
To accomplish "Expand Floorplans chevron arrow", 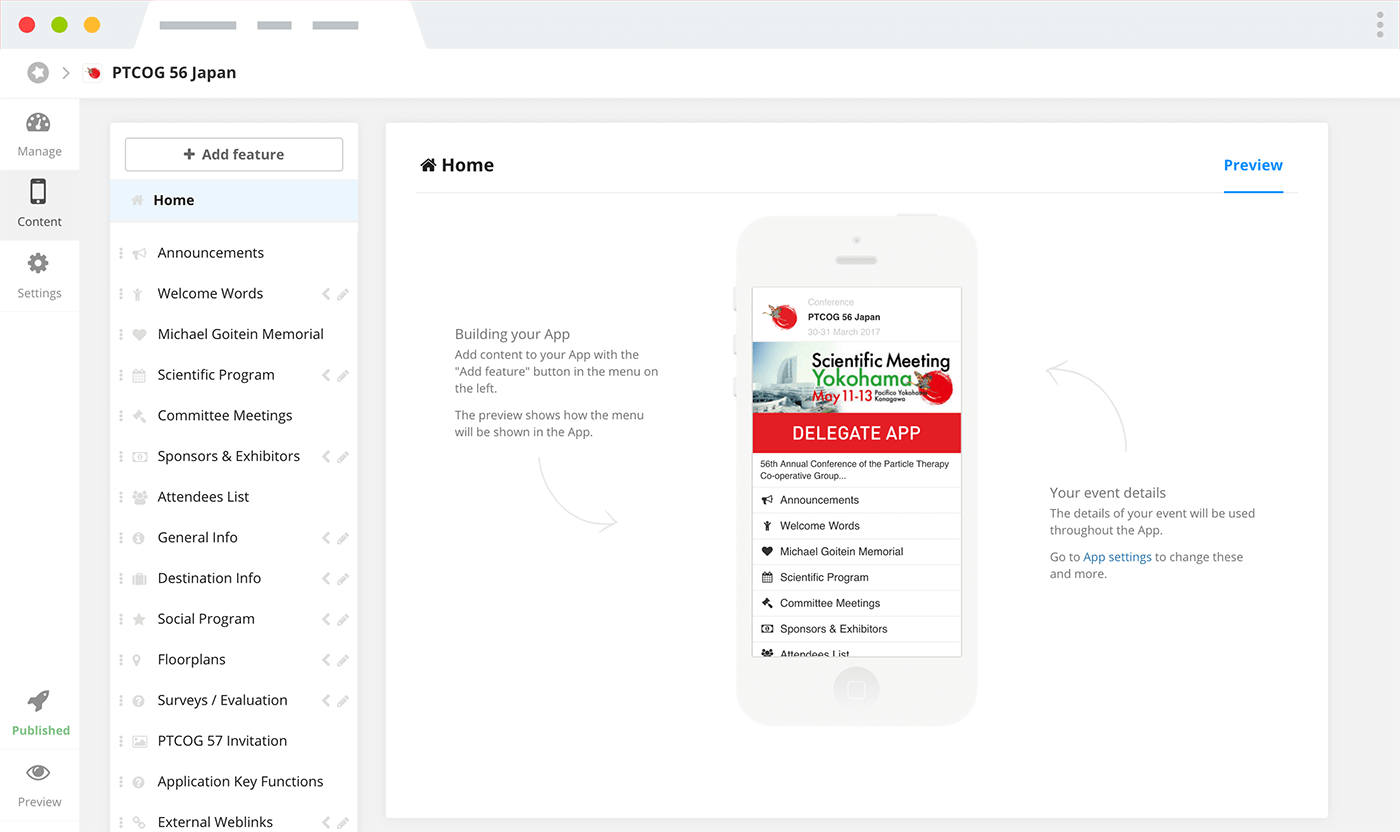I will [325, 660].
